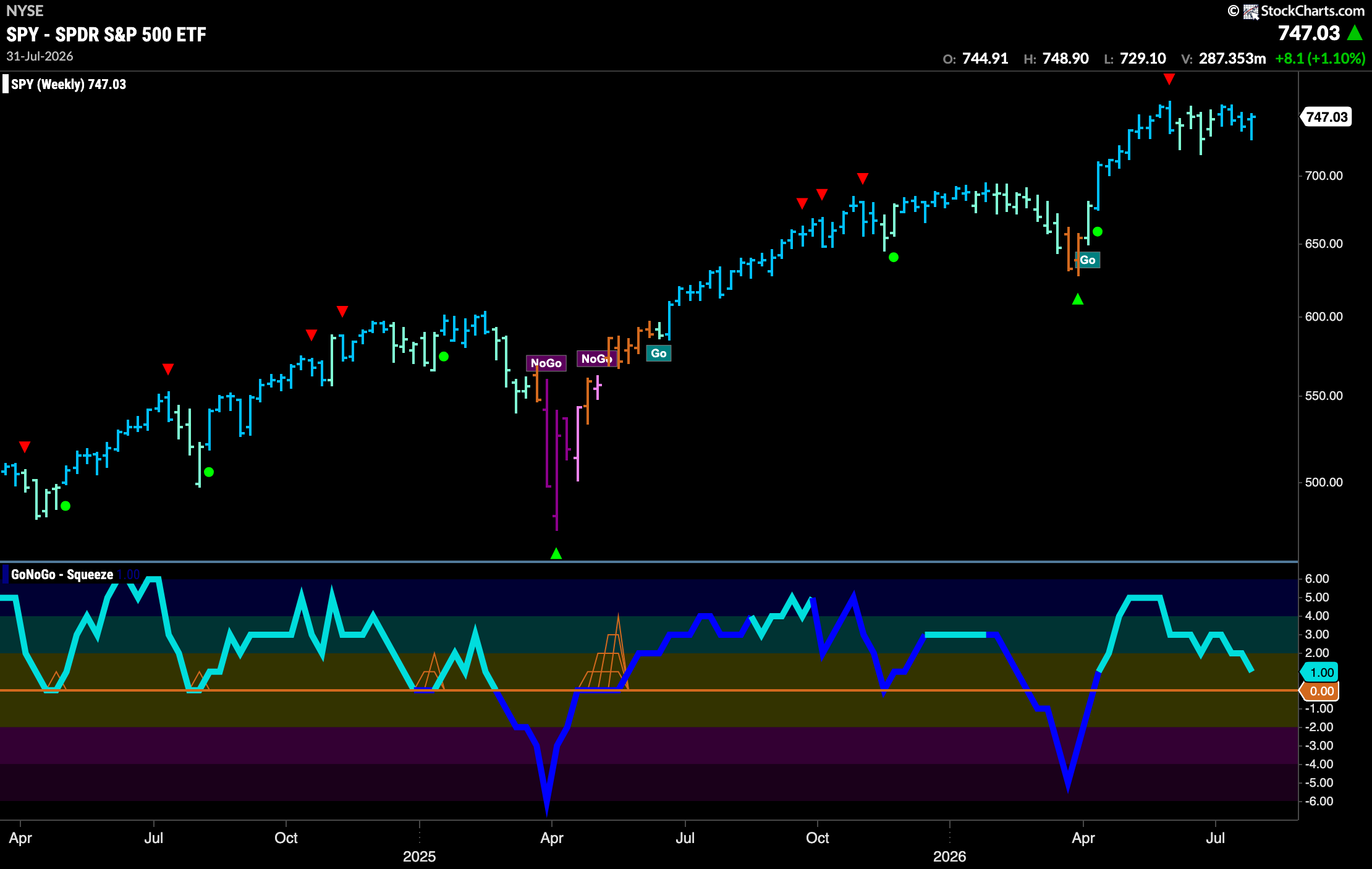The height and width of the screenshot is (869, 1372).
Task: Click the SPY (Weekly) 747.03 legend label
Action: click(69, 84)
